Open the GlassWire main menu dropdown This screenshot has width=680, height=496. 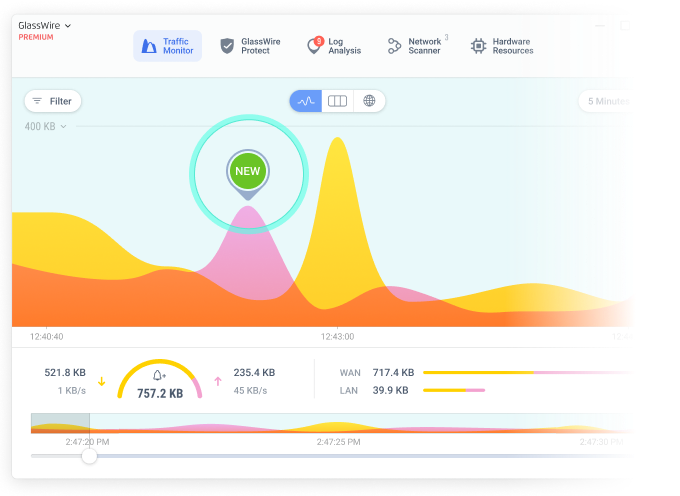44,26
